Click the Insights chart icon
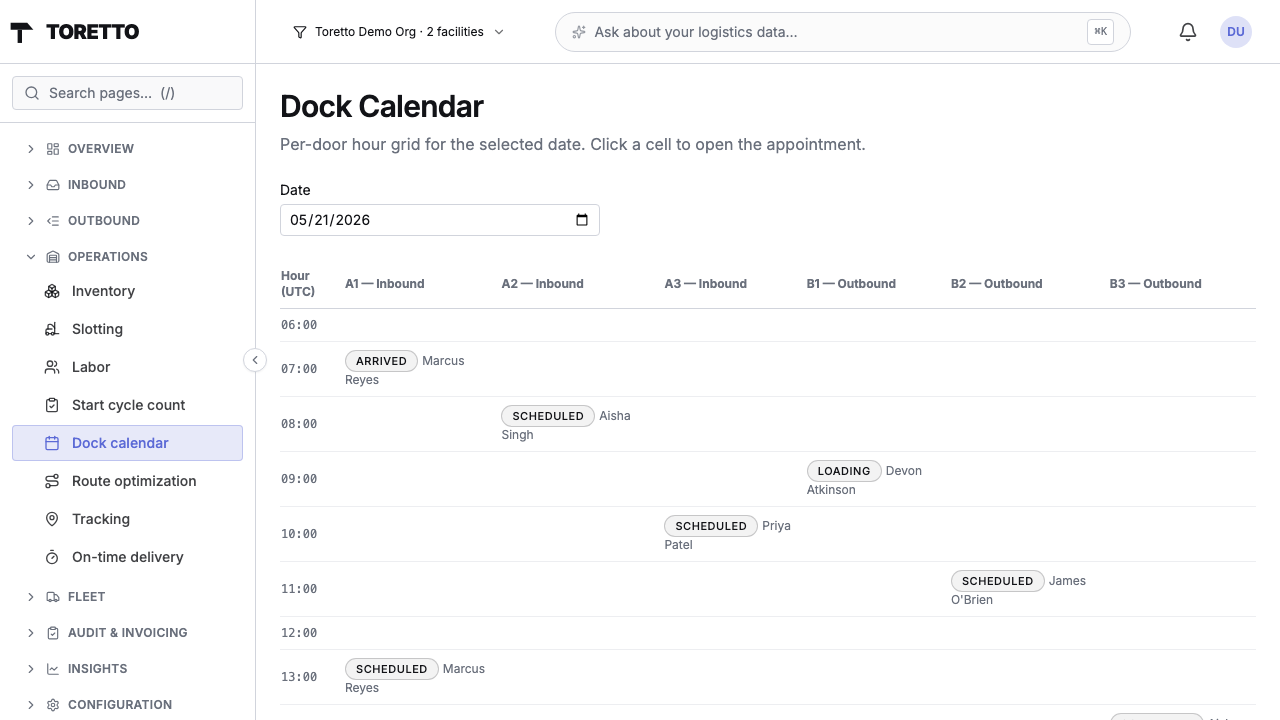 click(x=53, y=669)
